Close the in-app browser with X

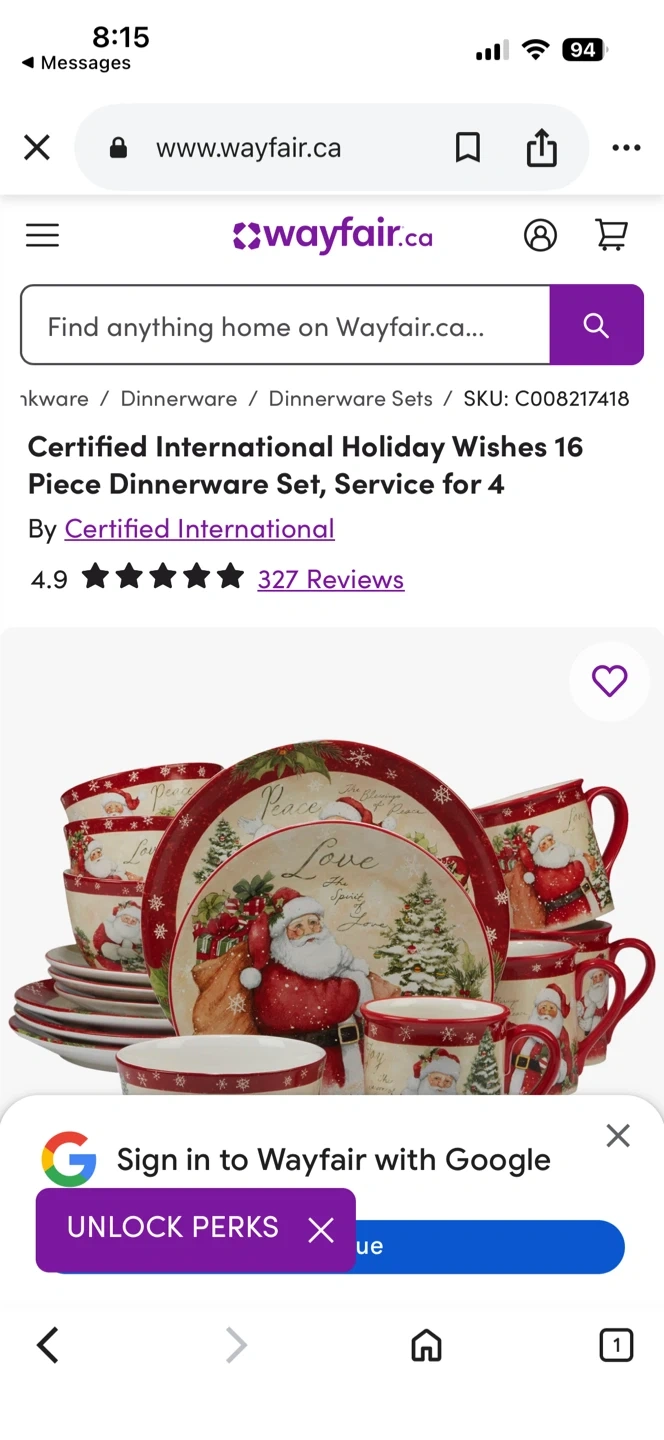click(37, 148)
